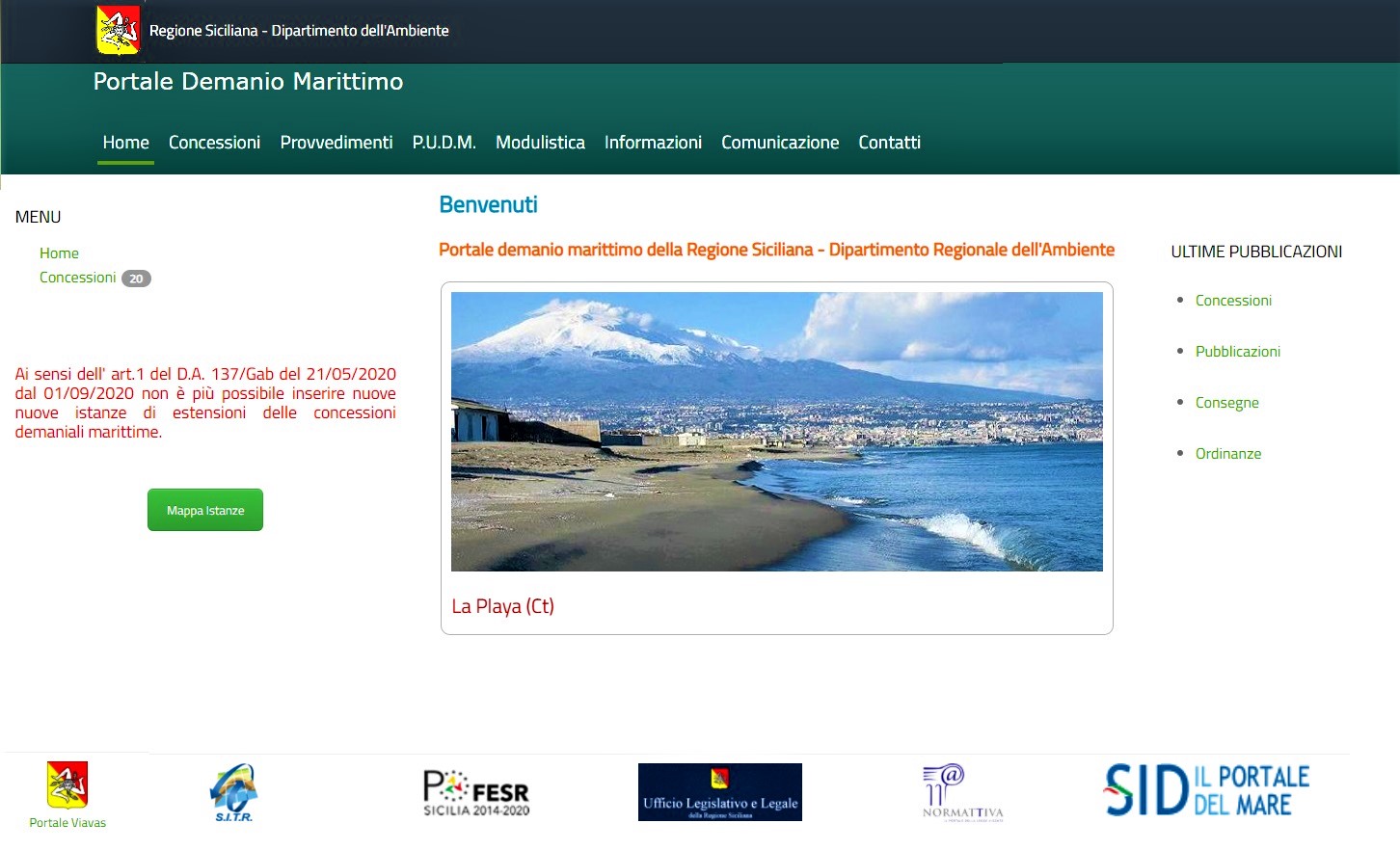
Task: Click the La Playa (Ct) caption link
Action: pos(501,606)
